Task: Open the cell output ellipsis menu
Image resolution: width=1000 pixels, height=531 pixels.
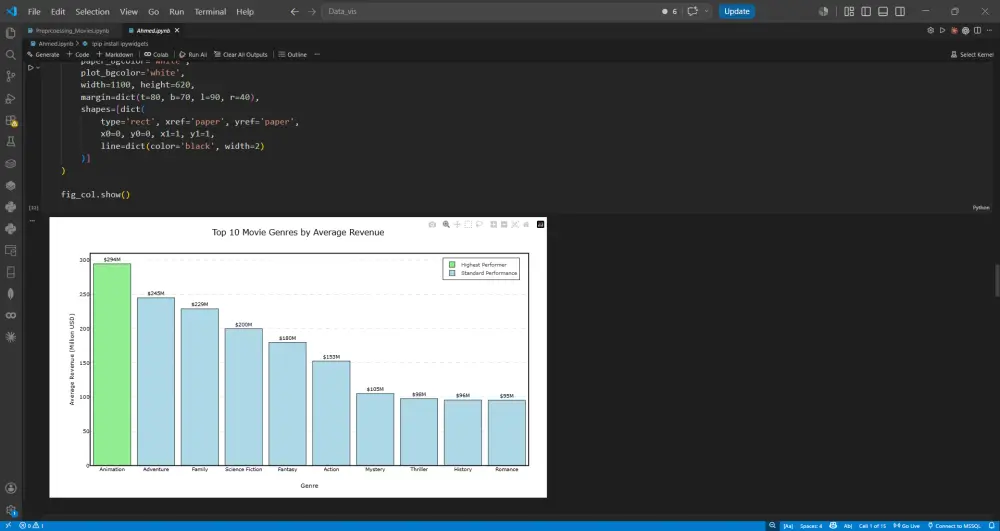Action: pos(32,221)
